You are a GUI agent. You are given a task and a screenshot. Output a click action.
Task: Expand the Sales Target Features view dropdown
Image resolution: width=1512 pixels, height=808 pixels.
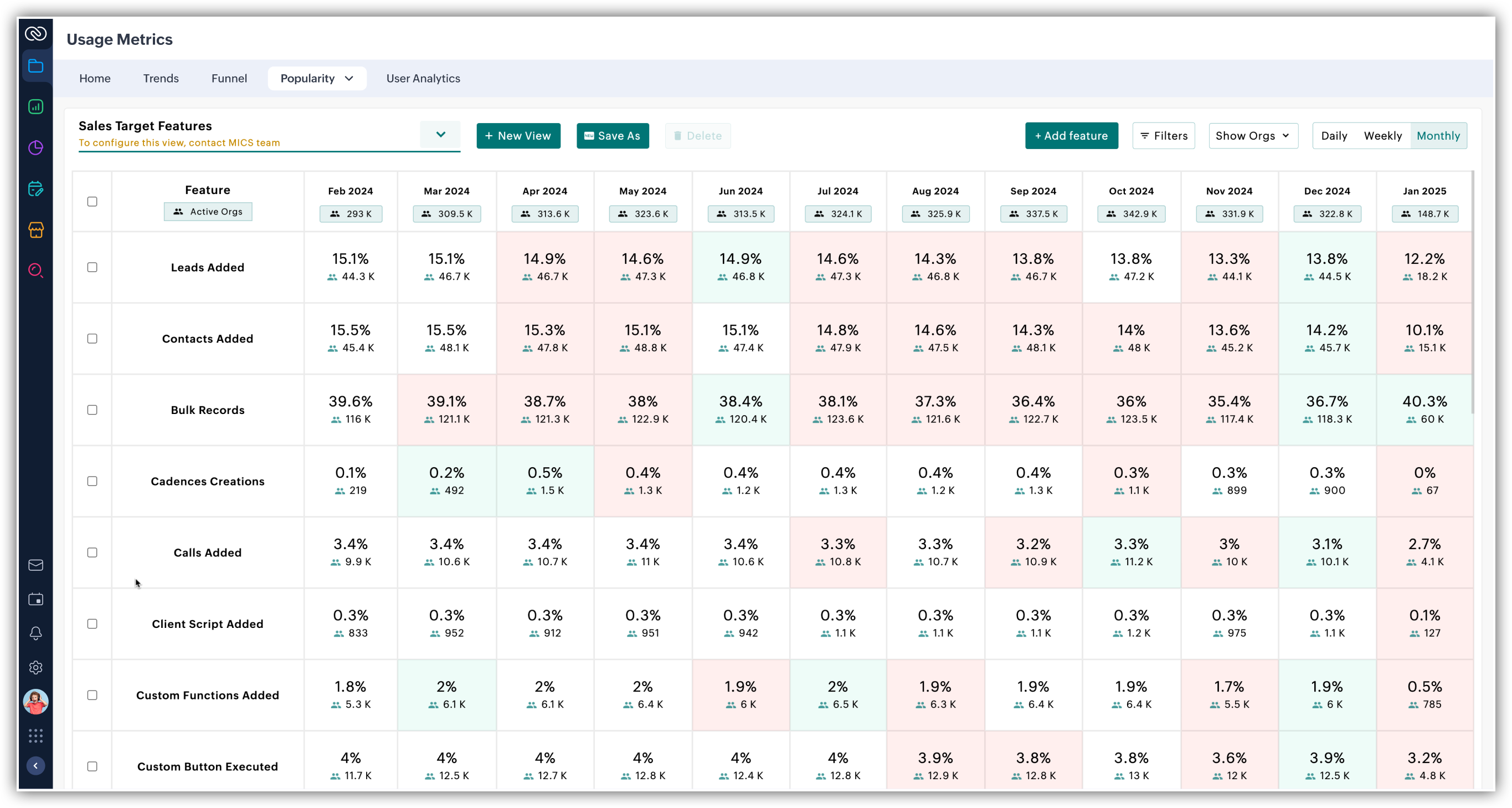click(x=440, y=135)
